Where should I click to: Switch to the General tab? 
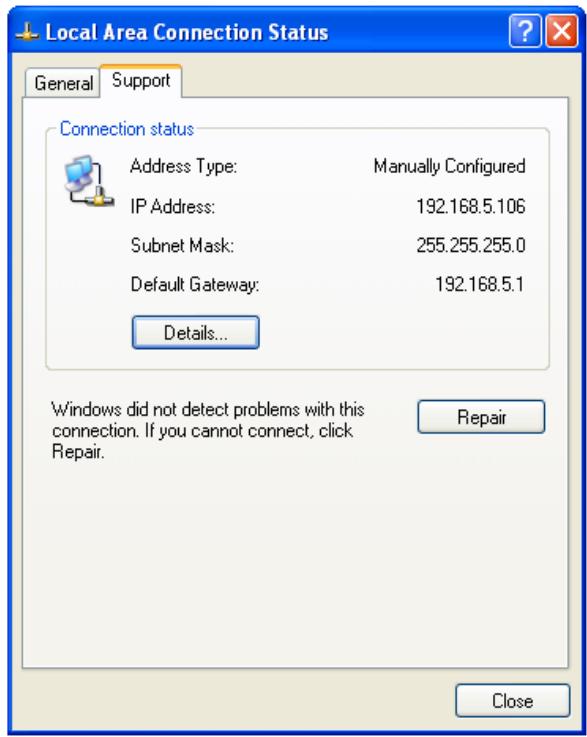coord(63,83)
